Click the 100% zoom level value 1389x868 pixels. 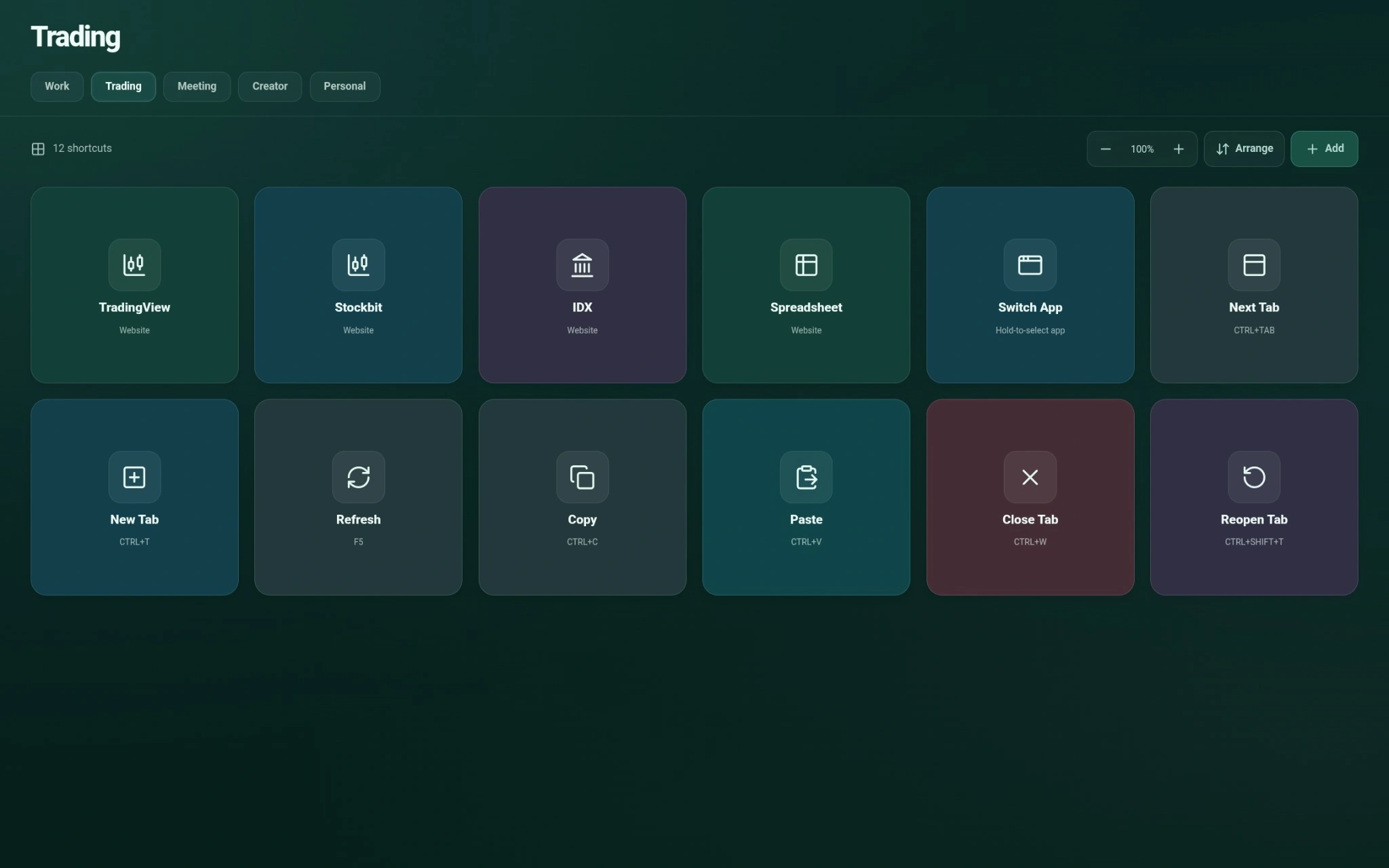[x=1142, y=149]
